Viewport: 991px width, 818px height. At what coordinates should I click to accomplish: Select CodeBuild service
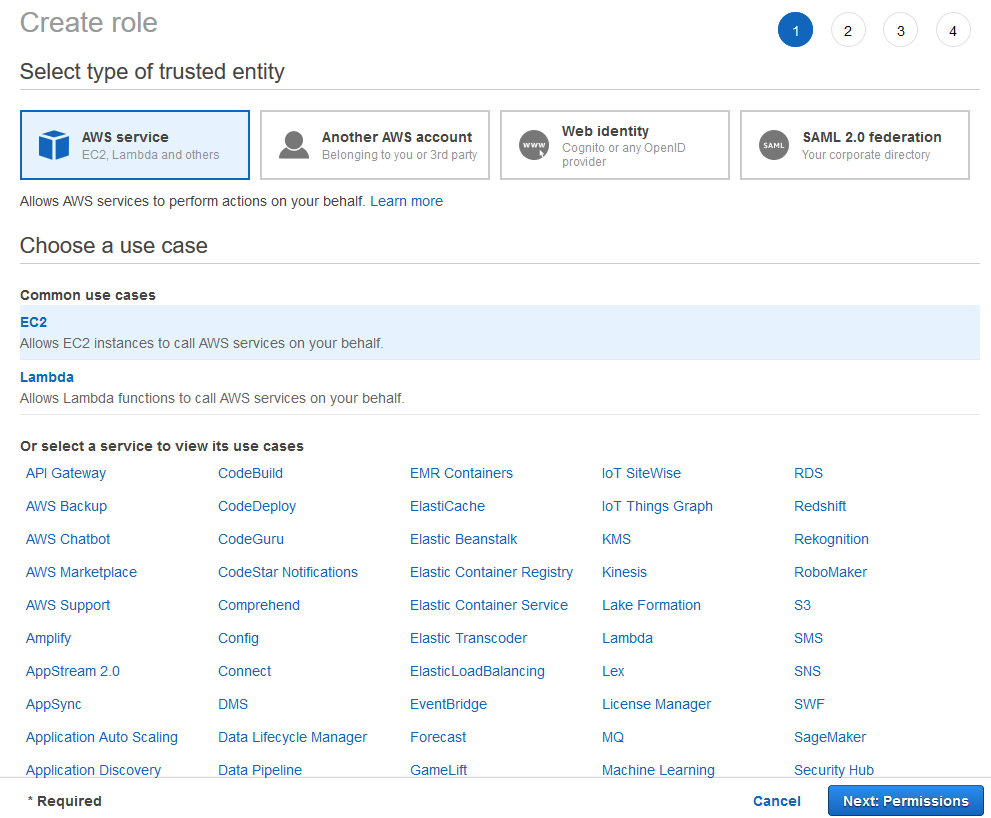(x=250, y=473)
